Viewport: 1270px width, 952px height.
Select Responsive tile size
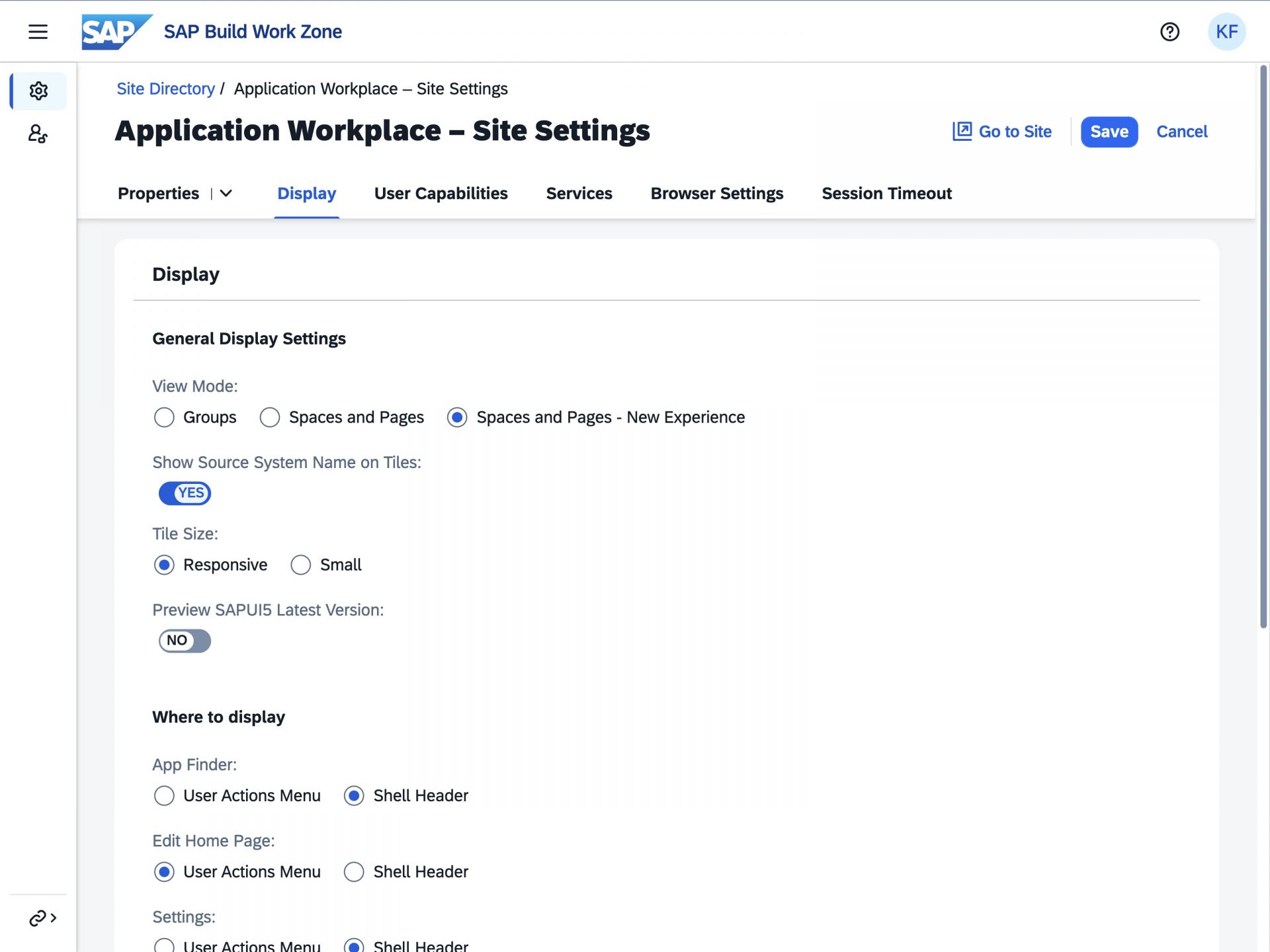pyautogui.click(x=164, y=565)
